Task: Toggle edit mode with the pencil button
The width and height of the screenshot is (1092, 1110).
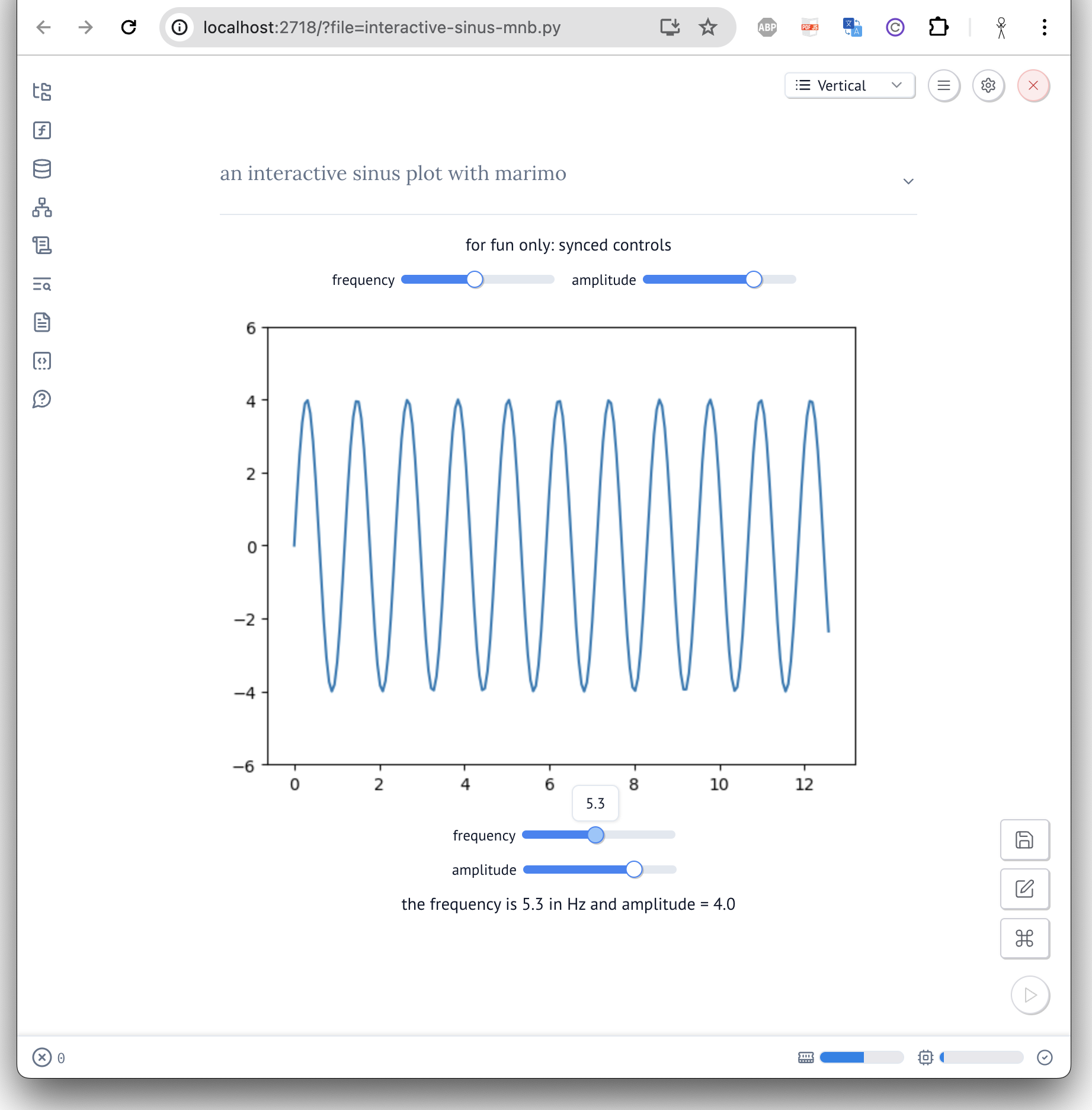Action: [1024, 889]
